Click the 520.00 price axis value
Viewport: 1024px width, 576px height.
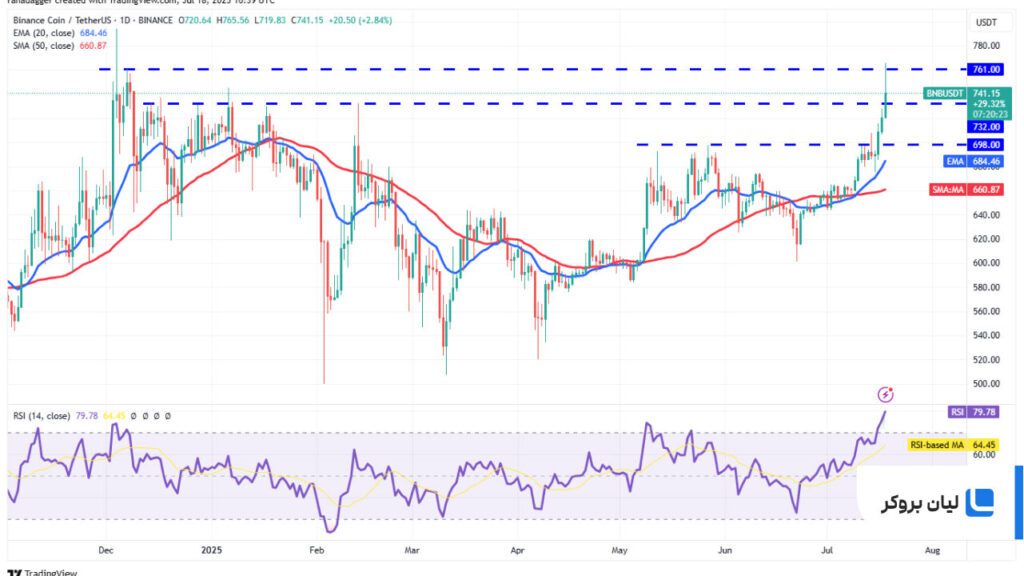pos(986,360)
